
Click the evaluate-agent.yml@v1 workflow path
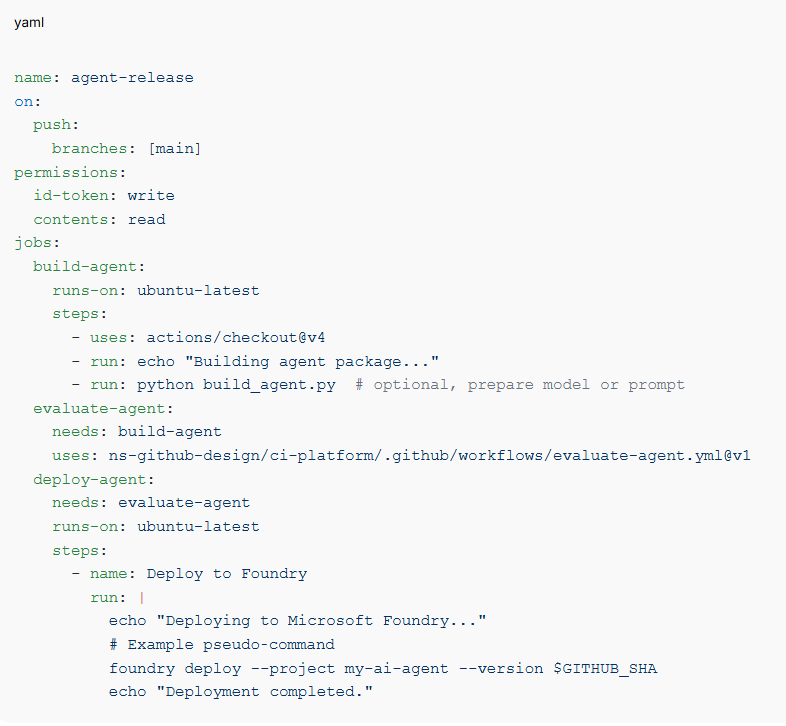[430, 456]
